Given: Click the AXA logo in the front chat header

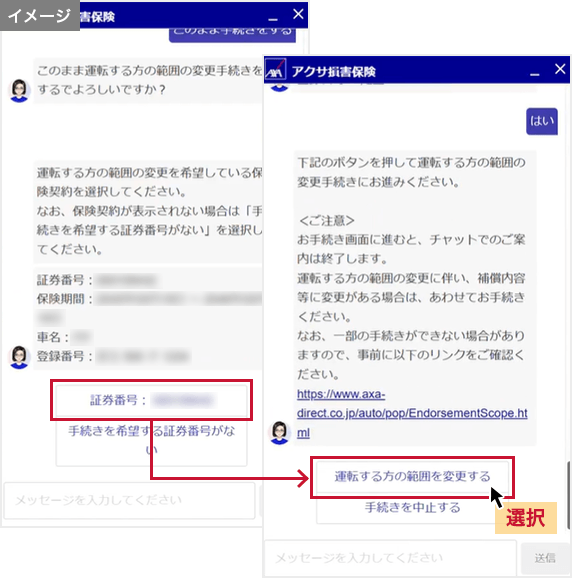Looking at the screenshot, I should point(275,70).
